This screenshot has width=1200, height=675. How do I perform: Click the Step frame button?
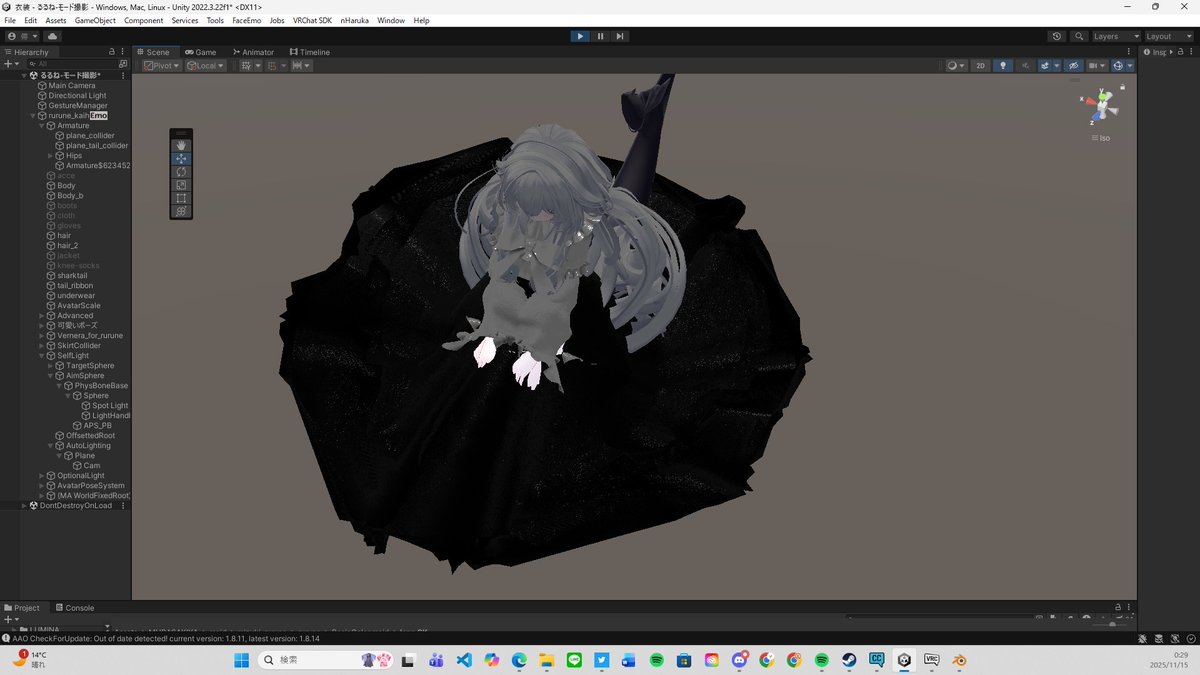[x=620, y=36]
